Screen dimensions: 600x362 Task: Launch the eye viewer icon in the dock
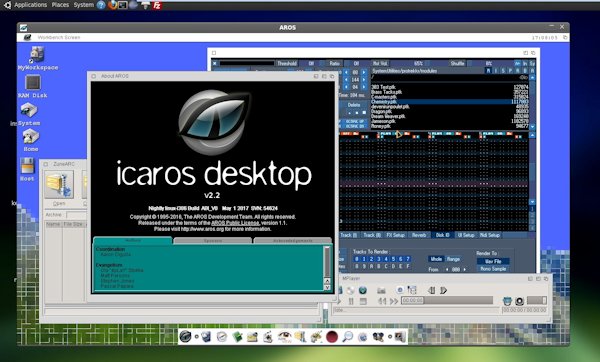(284, 337)
